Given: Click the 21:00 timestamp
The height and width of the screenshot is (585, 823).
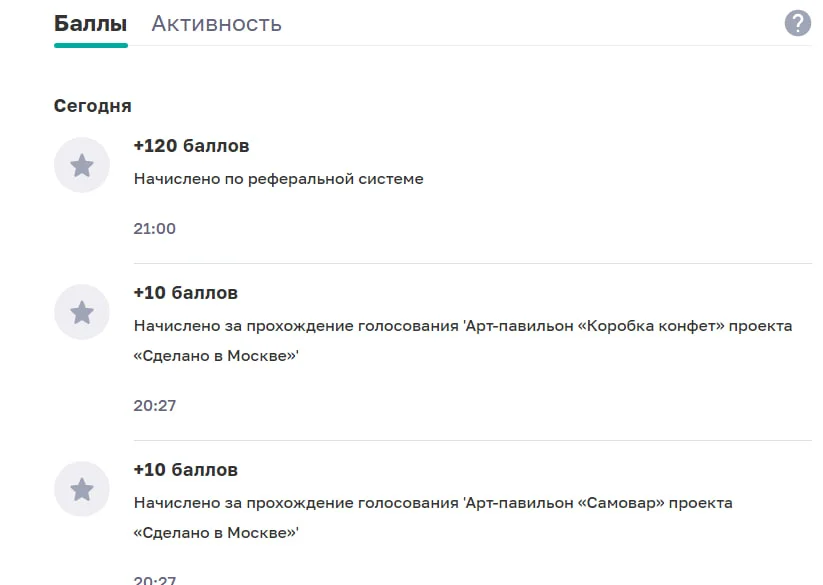Looking at the screenshot, I should point(154,229).
